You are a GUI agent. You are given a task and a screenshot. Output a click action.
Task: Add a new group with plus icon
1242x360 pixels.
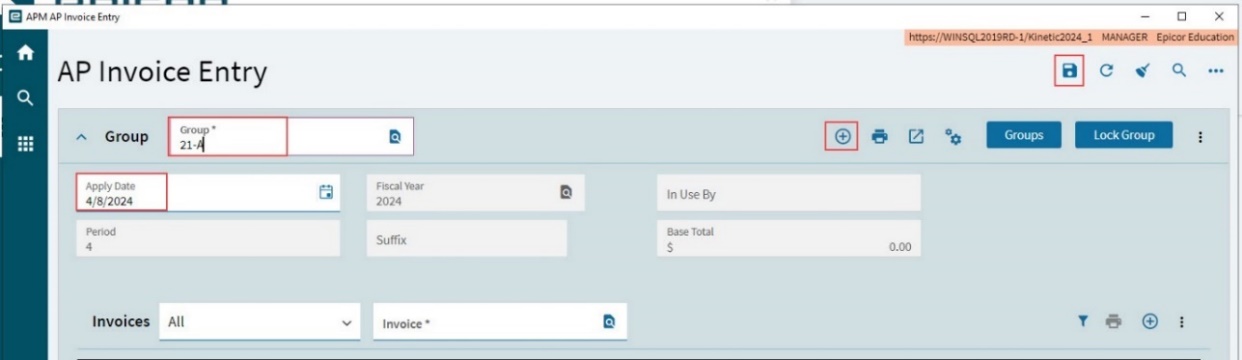pyautogui.click(x=842, y=136)
